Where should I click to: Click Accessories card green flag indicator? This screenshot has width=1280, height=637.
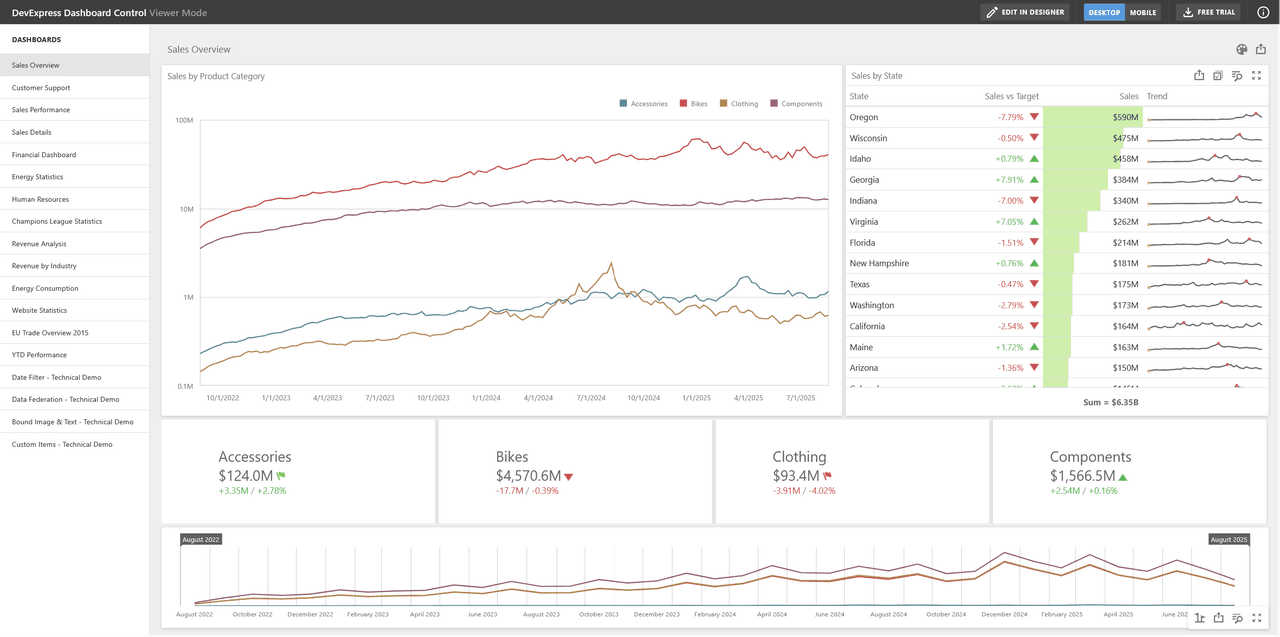pyautogui.click(x=281, y=476)
